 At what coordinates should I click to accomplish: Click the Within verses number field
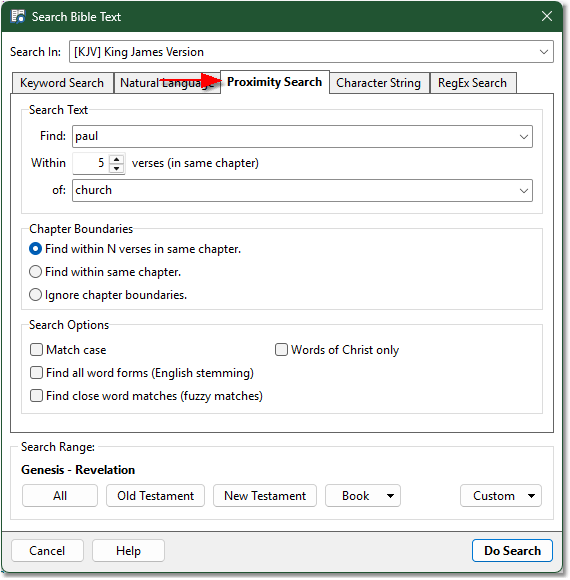point(91,163)
